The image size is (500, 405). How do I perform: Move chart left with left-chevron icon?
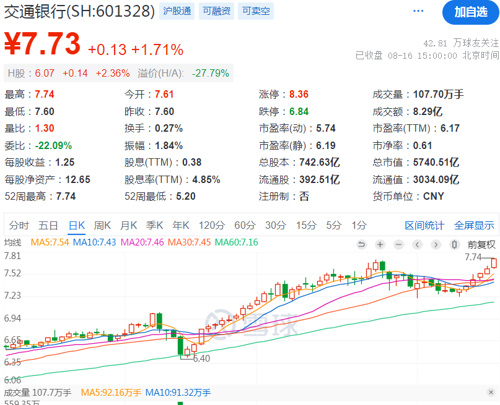(417, 245)
